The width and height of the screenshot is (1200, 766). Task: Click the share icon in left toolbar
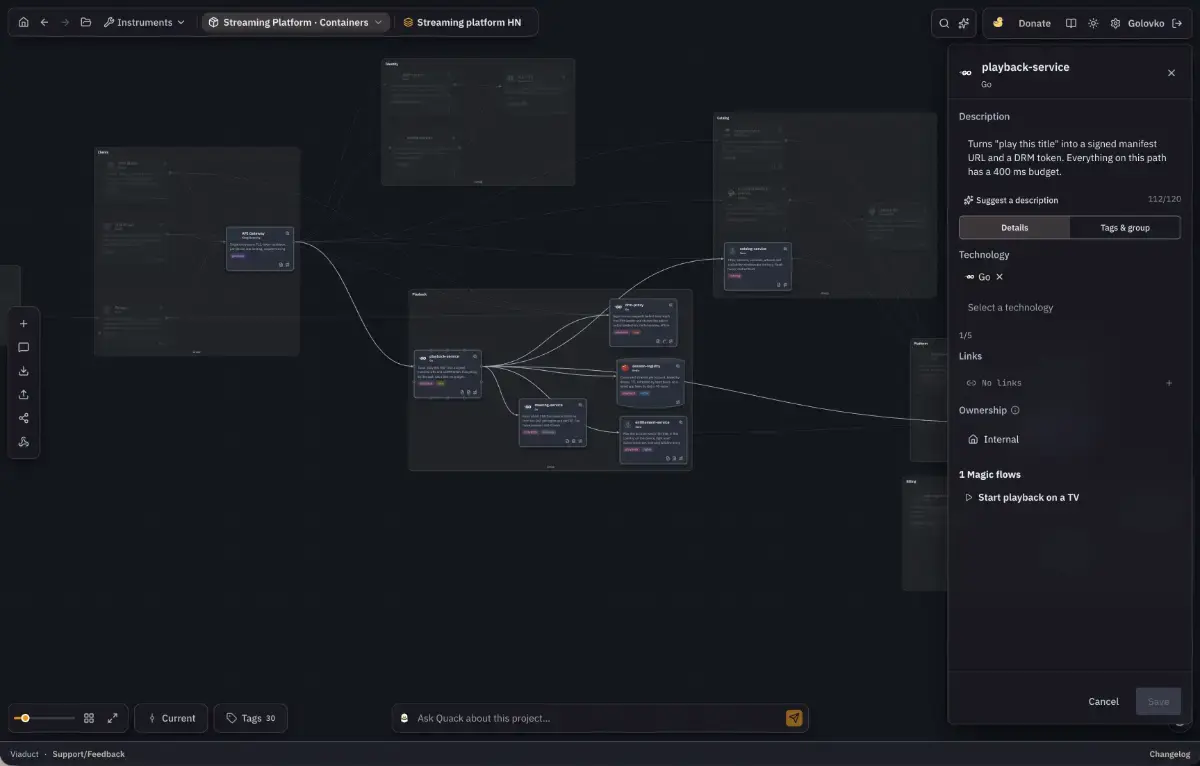[x=24, y=418]
